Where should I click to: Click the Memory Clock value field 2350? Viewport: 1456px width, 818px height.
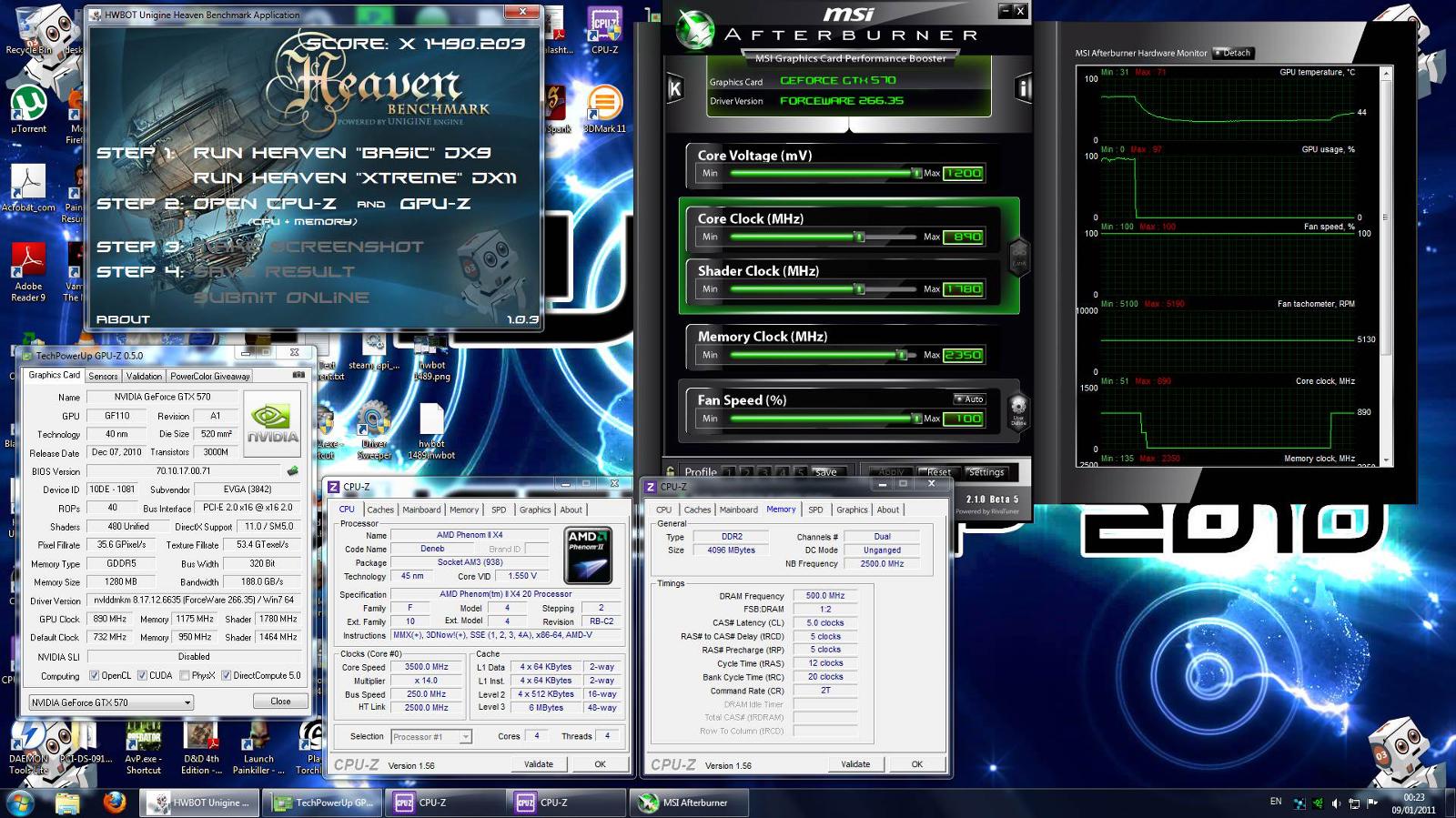tap(964, 355)
